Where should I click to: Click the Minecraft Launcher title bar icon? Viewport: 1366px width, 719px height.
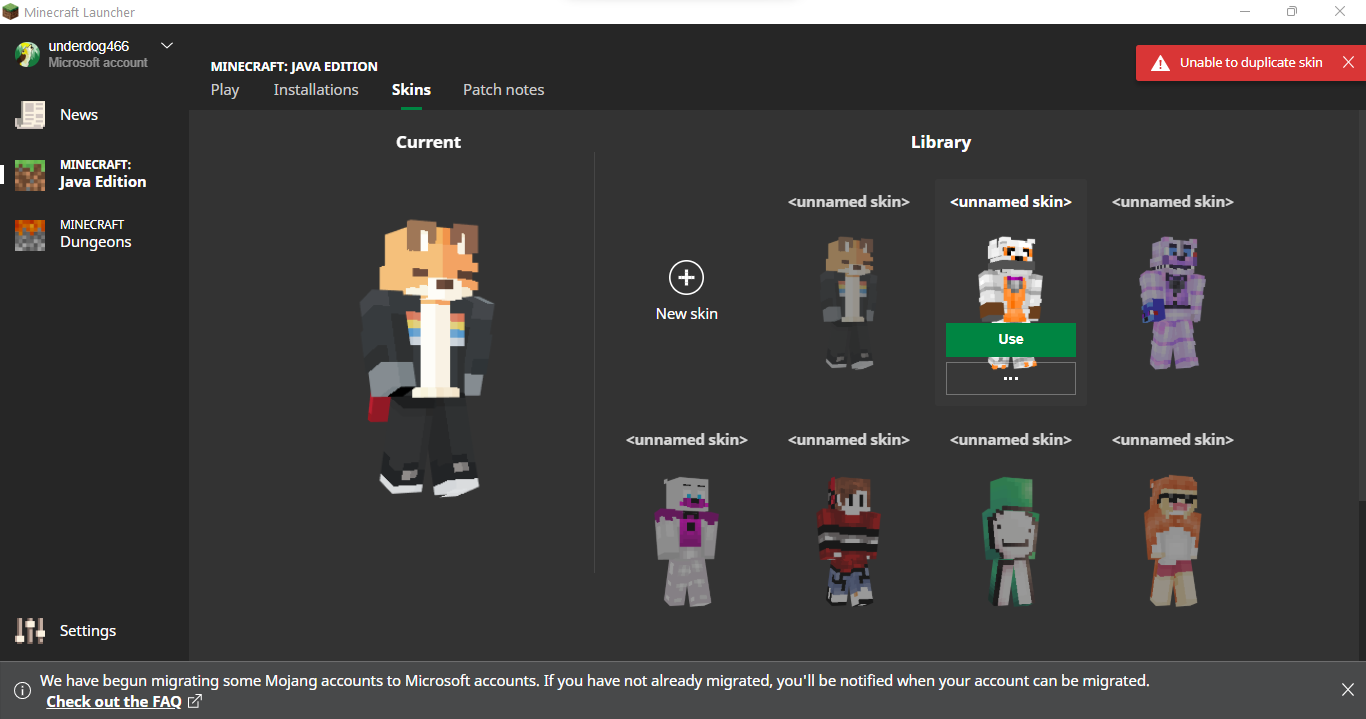tap(10, 12)
